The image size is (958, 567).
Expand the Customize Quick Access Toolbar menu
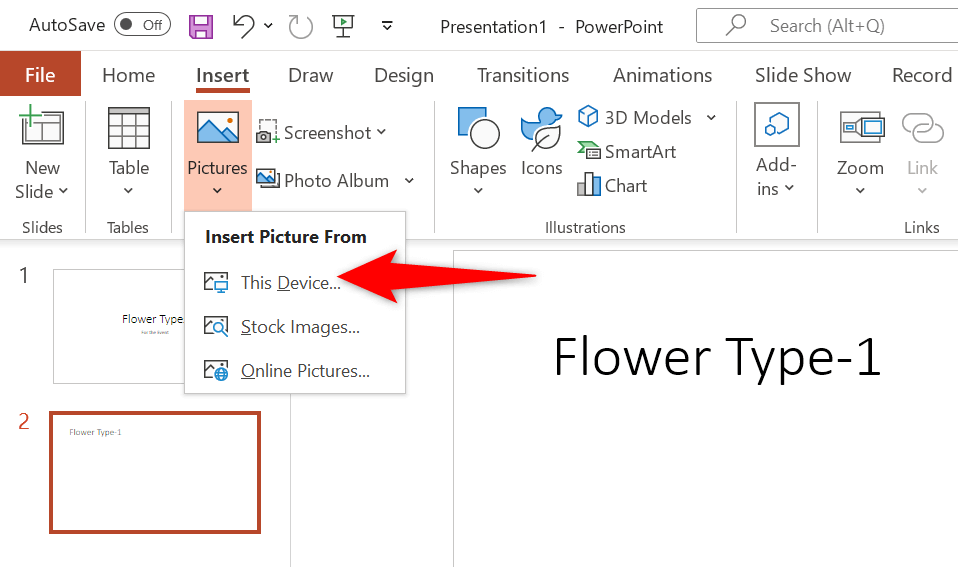click(x=388, y=26)
